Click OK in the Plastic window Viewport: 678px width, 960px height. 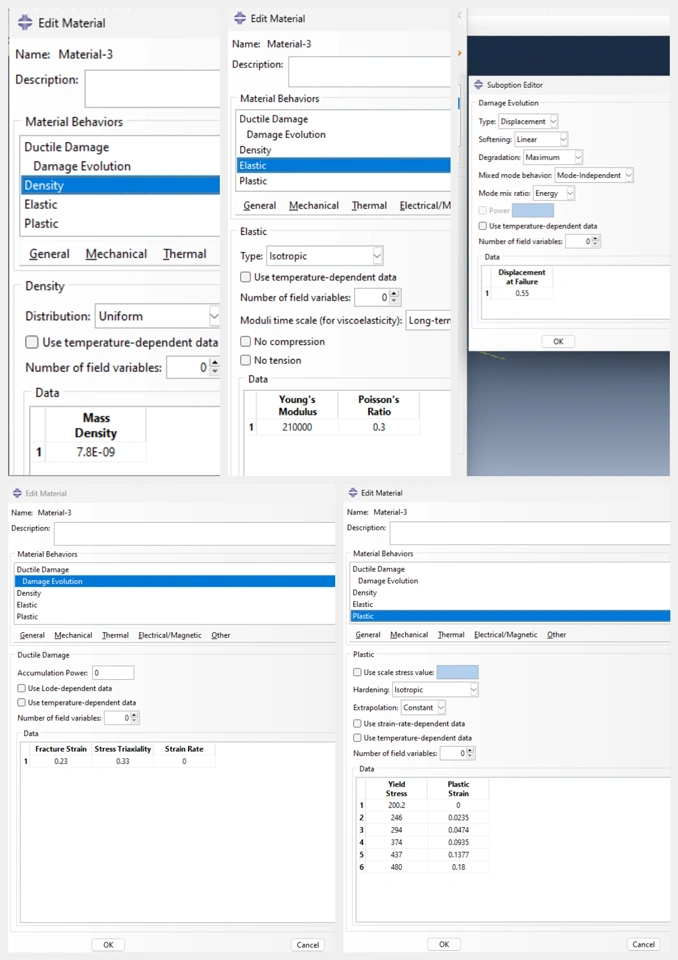coord(444,944)
